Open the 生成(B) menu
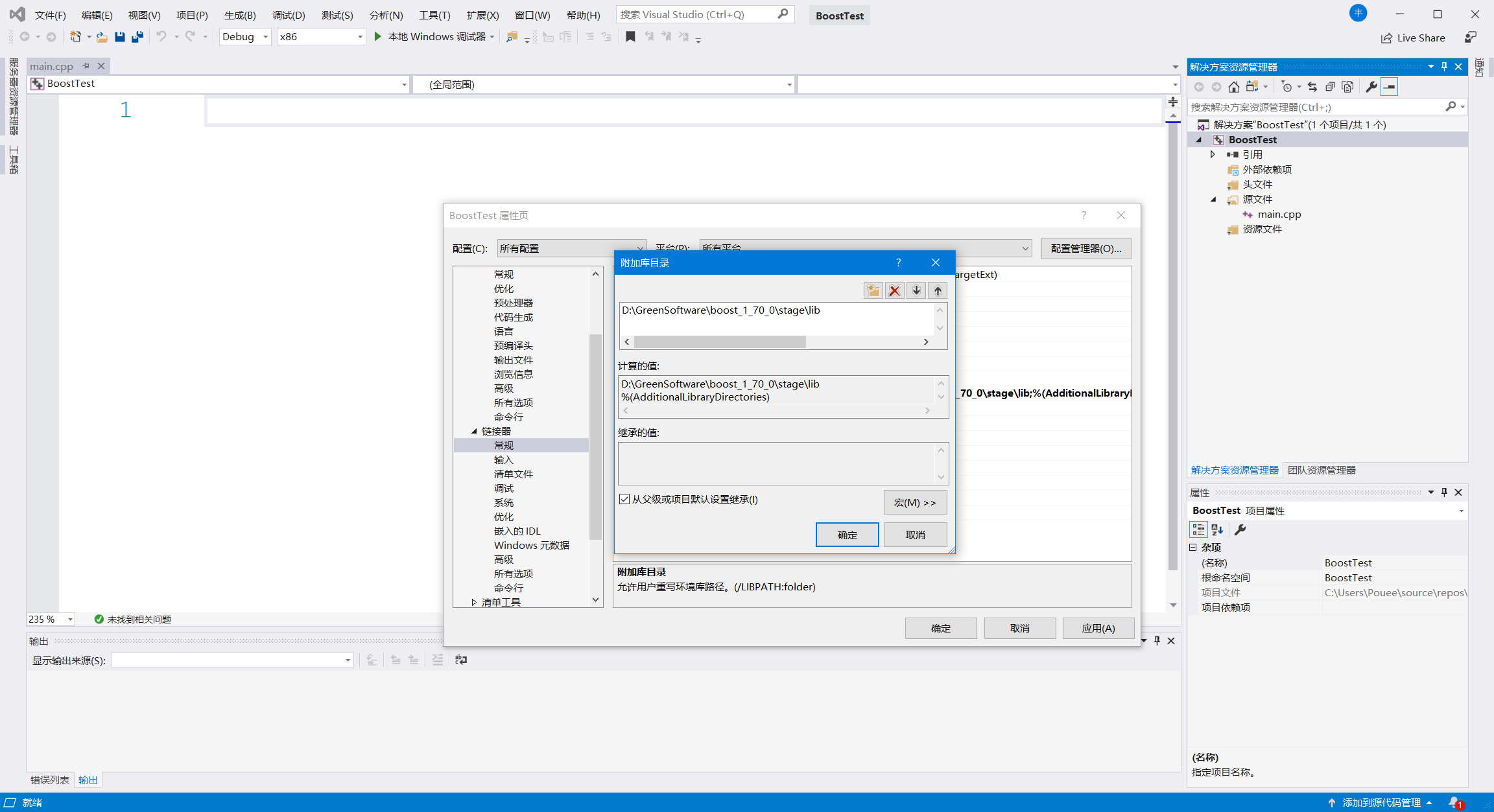Viewport: 1494px width, 812px height. [x=240, y=15]
